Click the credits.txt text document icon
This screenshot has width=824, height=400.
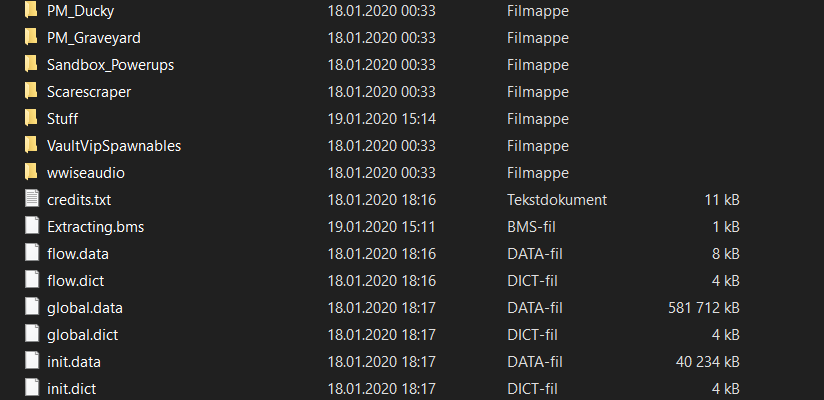click(x=32, y=199)
